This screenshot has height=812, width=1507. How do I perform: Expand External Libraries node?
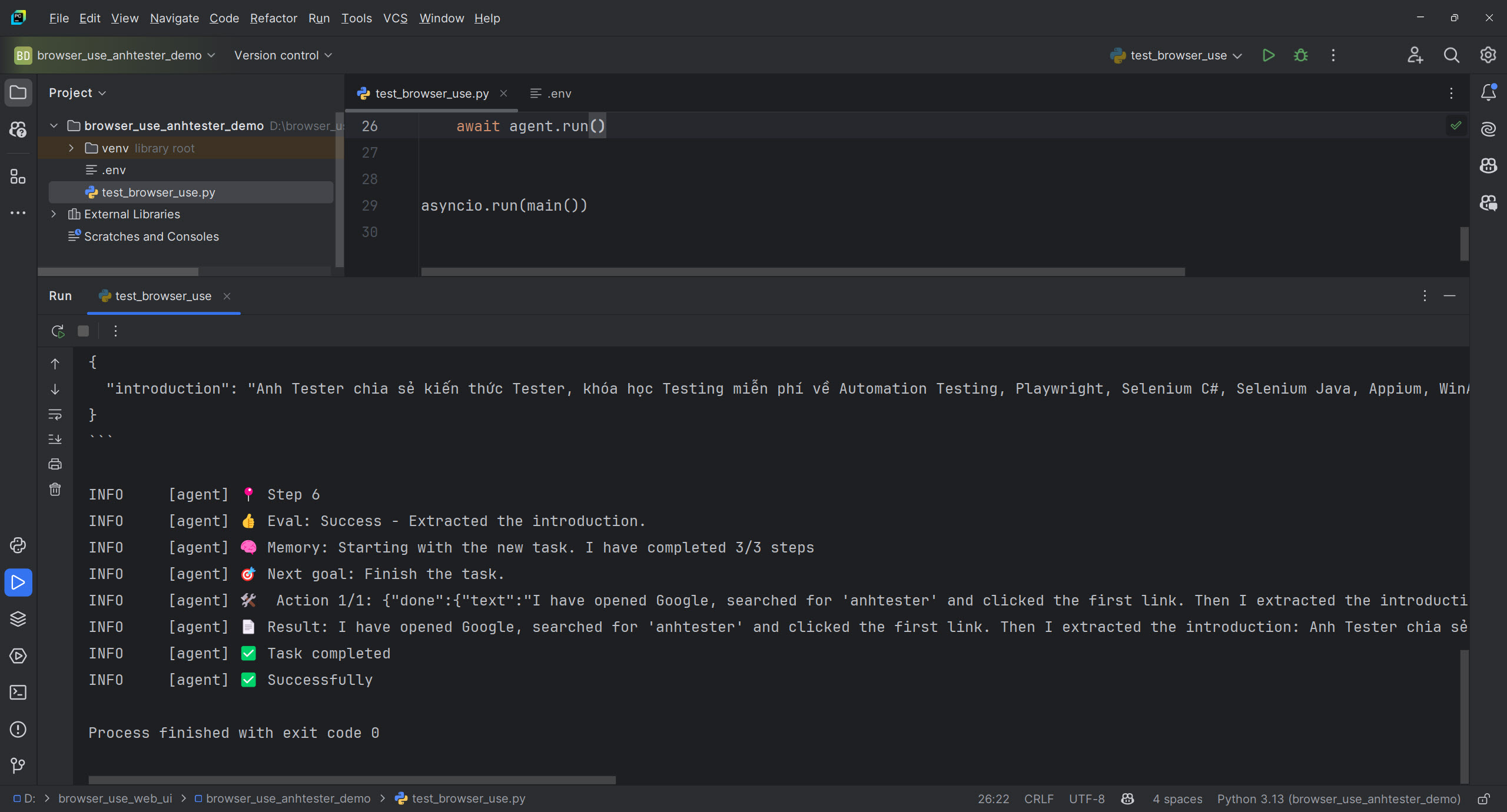[x=54, y=214]
